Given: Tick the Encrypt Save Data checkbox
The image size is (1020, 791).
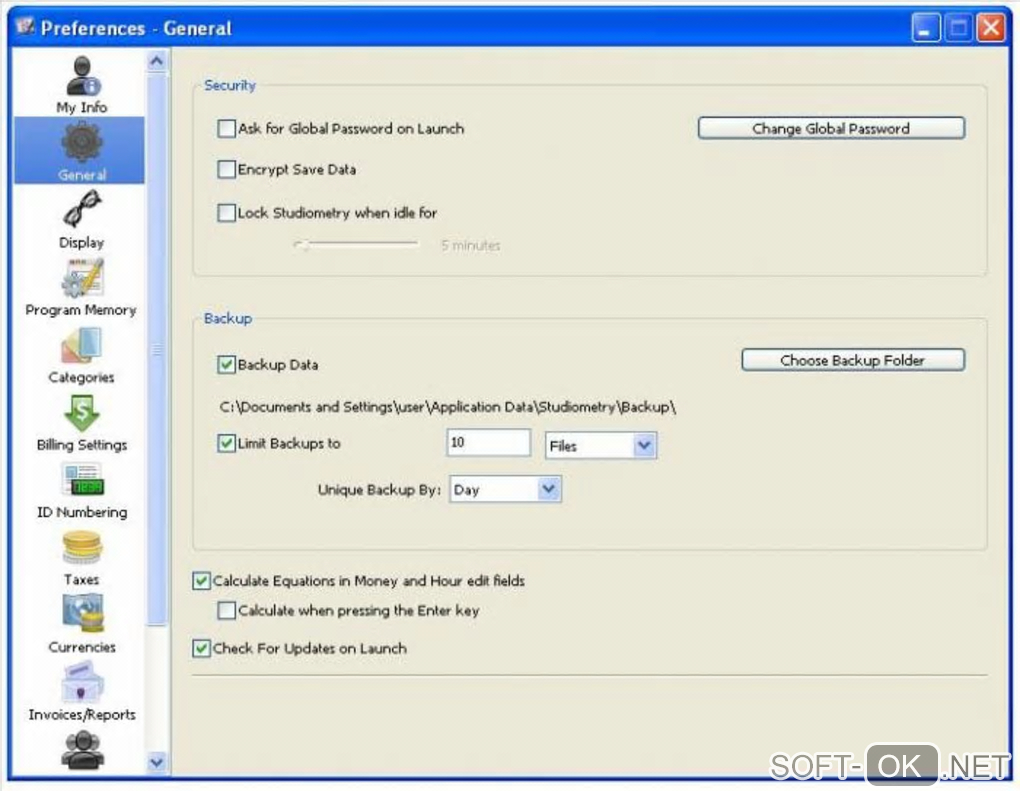Looking at the screenshot, I should (226, 170).
